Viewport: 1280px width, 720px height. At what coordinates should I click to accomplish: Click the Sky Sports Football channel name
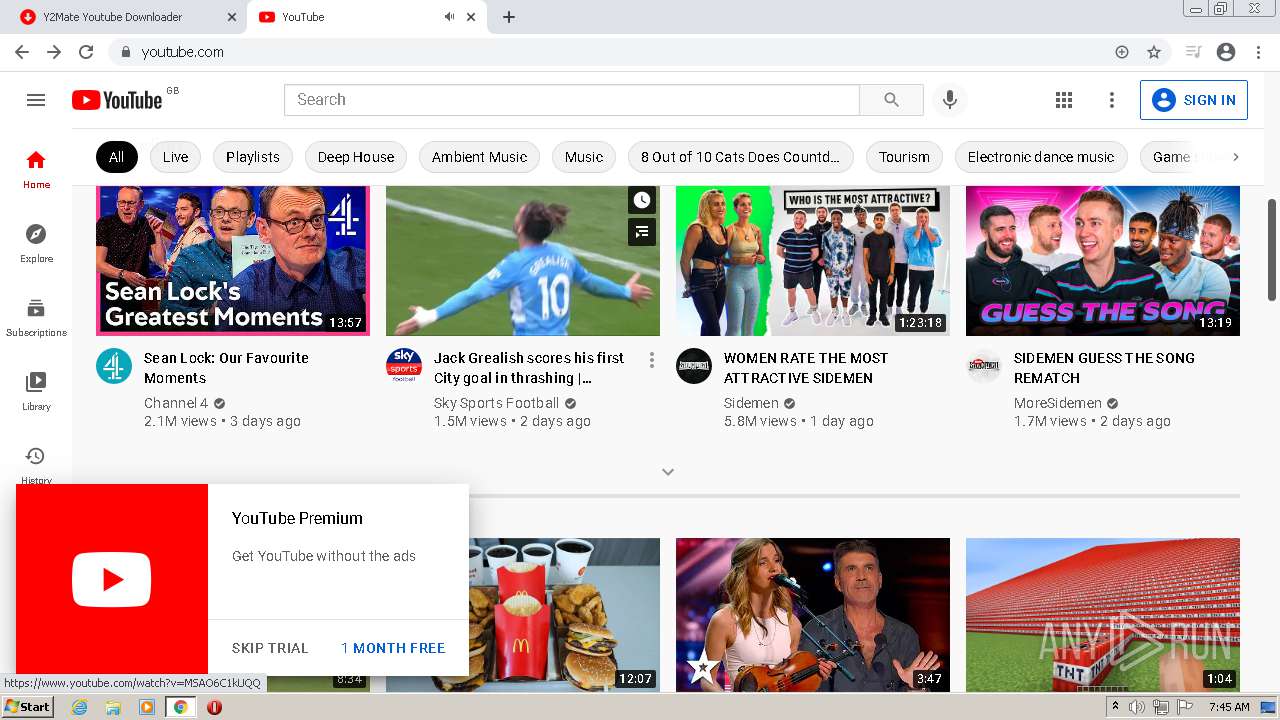point(496,403)
